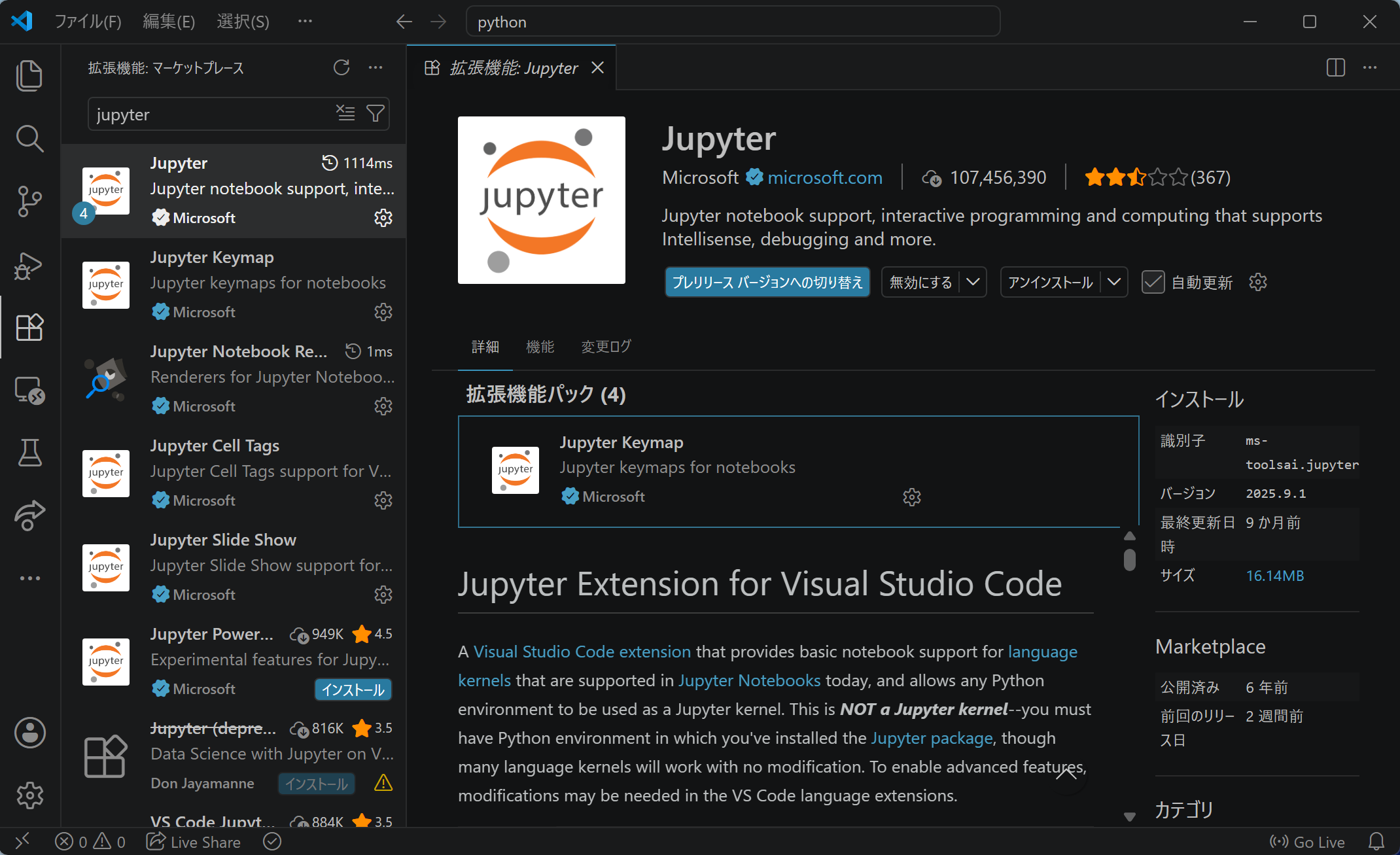Open the Accounts menu icon

tap(29, 733)
